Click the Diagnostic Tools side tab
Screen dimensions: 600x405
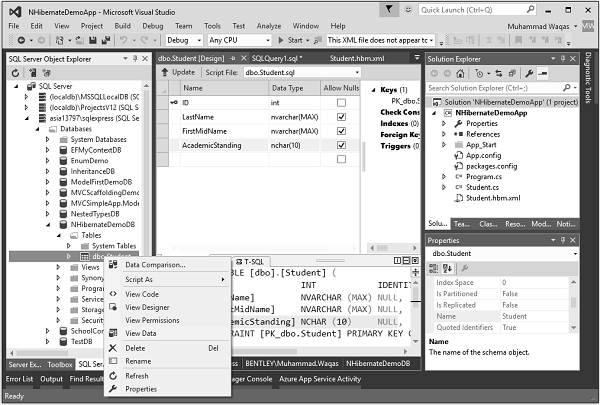(x=588, y=77)
